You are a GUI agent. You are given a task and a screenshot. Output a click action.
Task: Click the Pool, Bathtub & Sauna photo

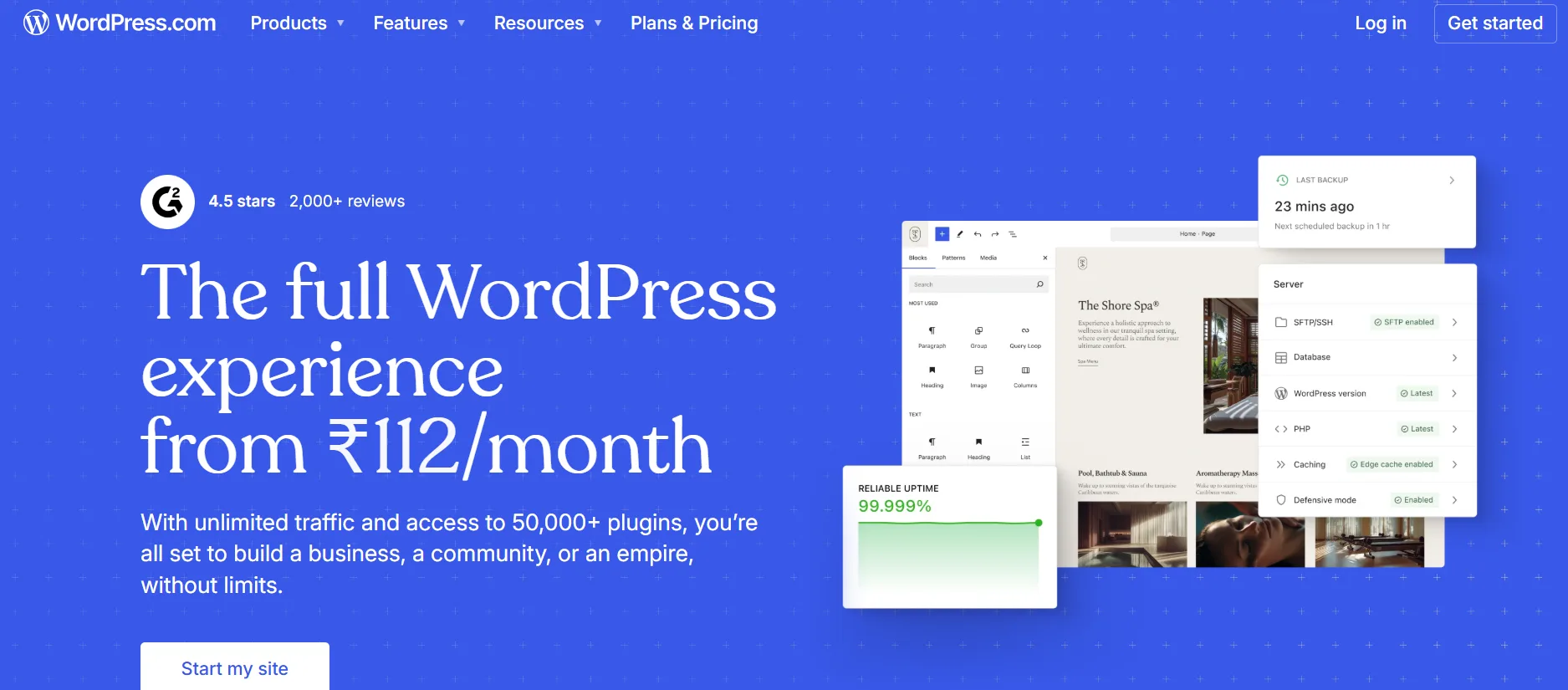coord(1131,534)
